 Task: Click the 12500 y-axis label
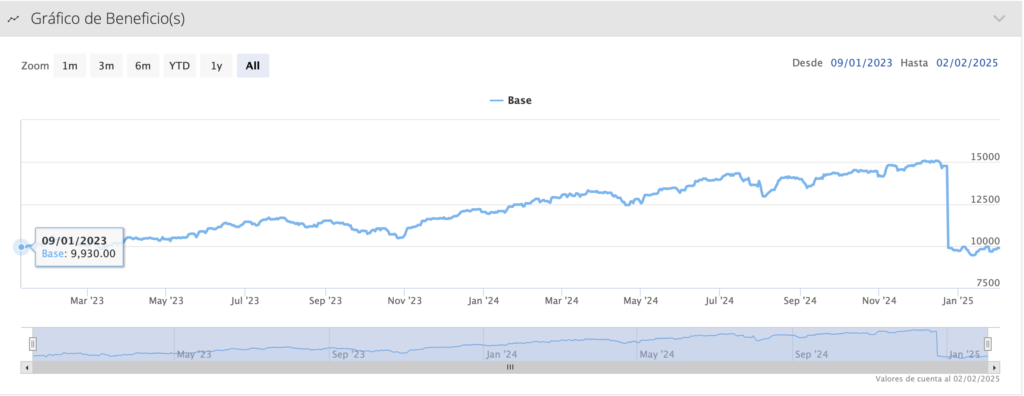985,199
